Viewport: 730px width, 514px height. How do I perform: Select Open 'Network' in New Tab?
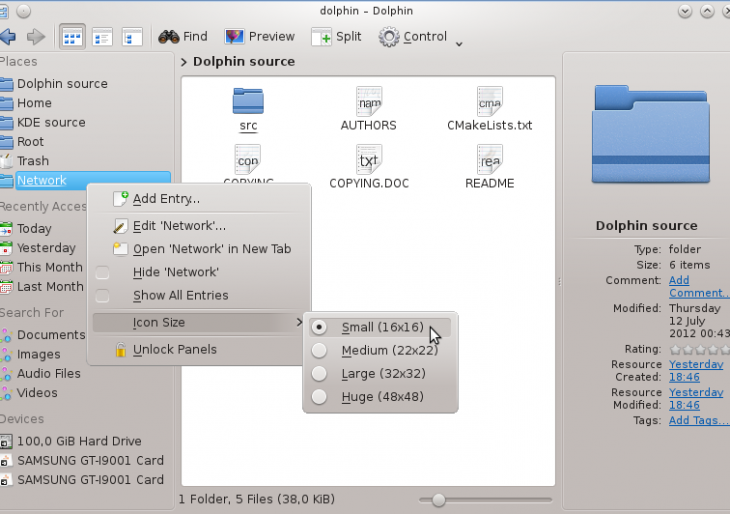pos(211,249)
